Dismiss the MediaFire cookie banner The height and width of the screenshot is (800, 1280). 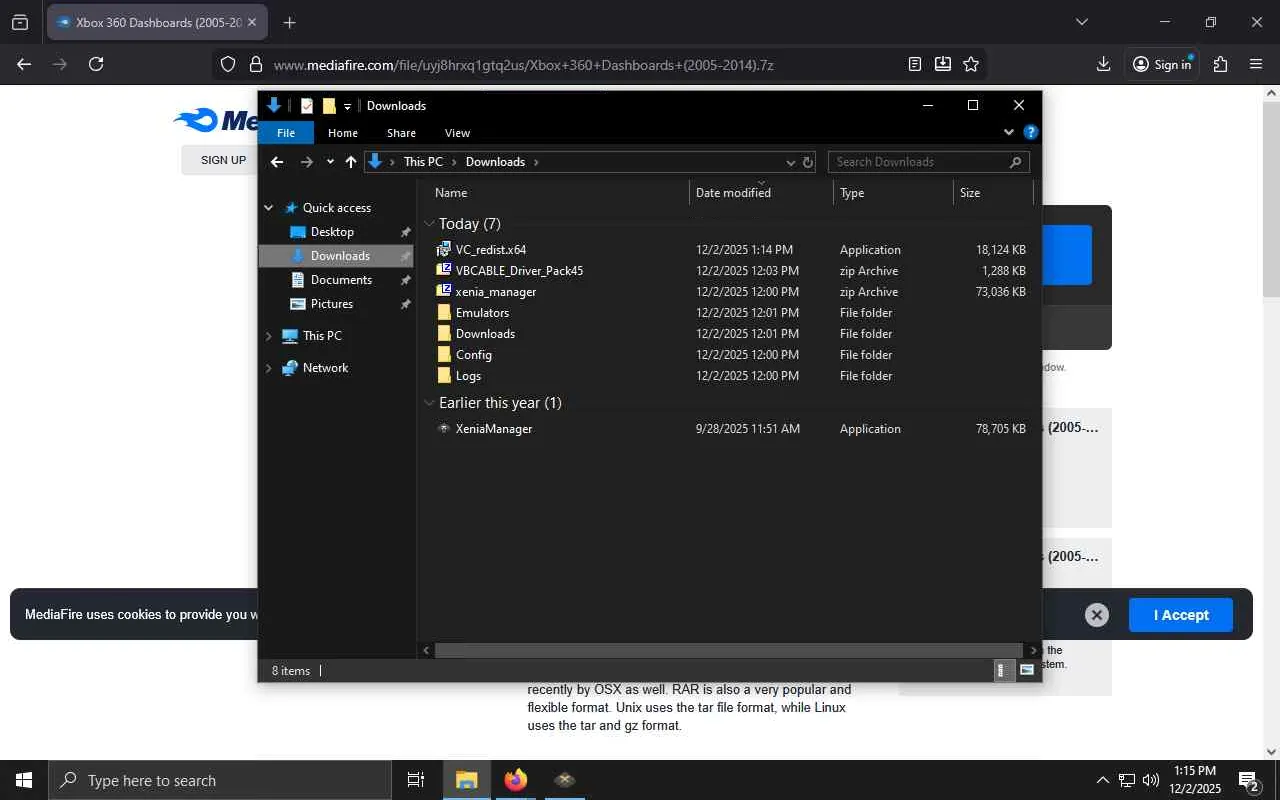1097,615
